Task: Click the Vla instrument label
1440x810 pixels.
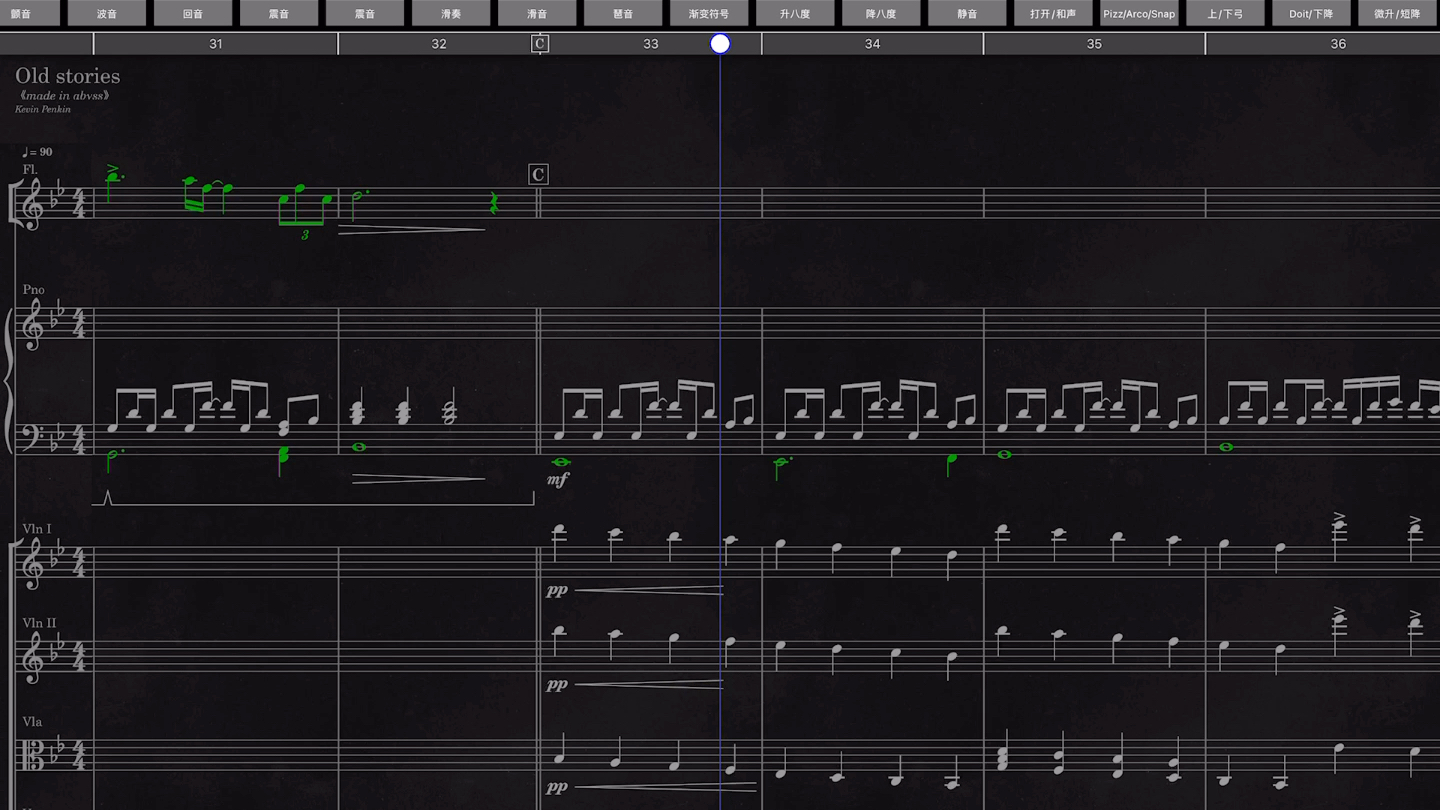Action: click(32, 722)
